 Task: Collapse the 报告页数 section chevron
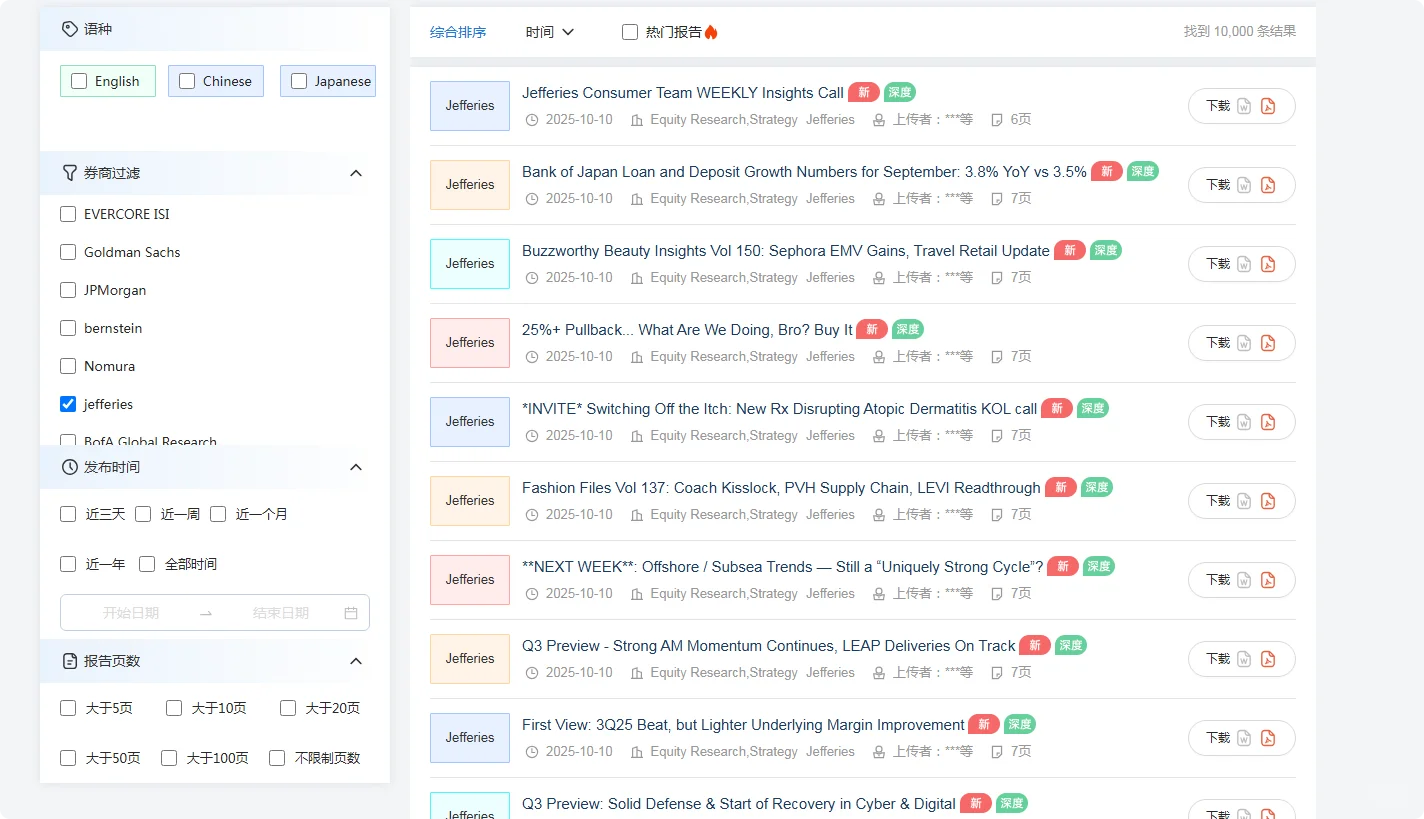coord(356,661)
